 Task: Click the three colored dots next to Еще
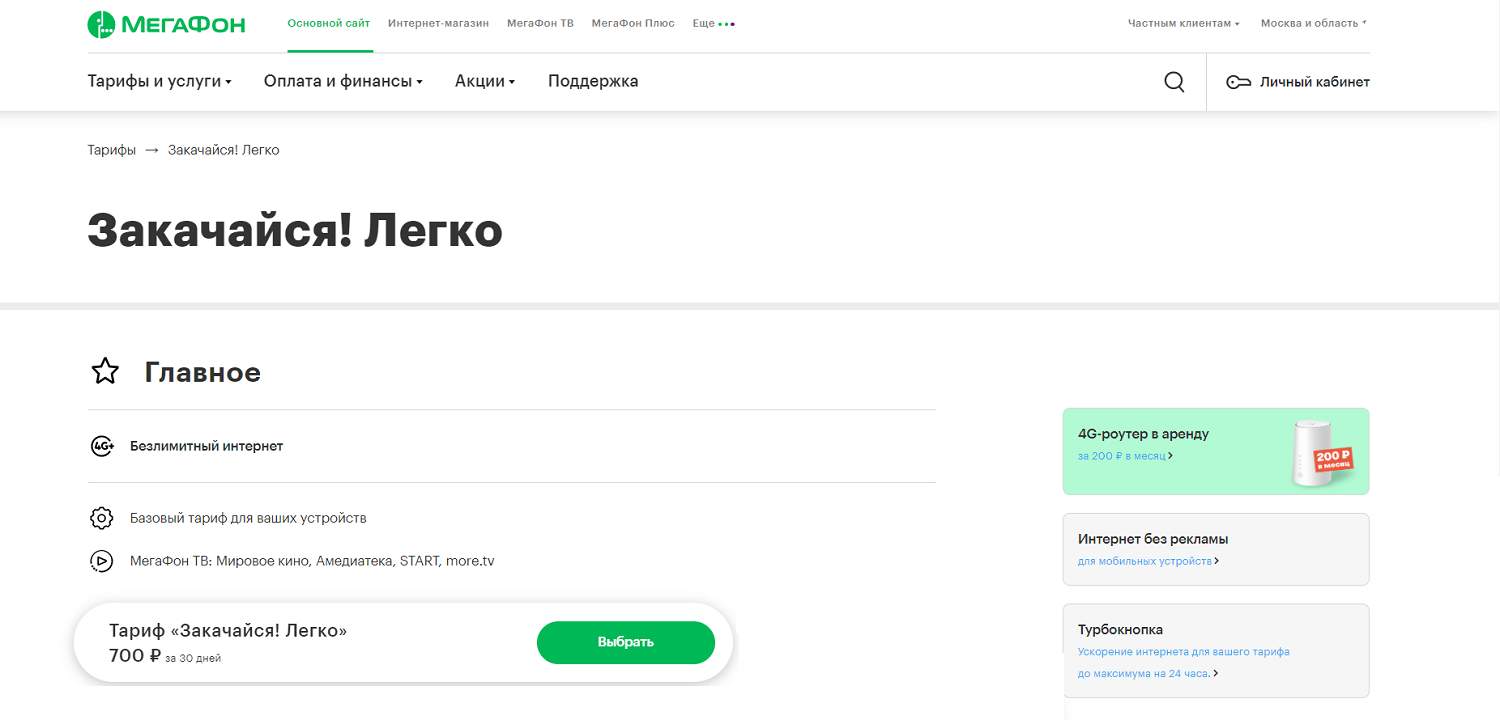click(x=727, y=23)
